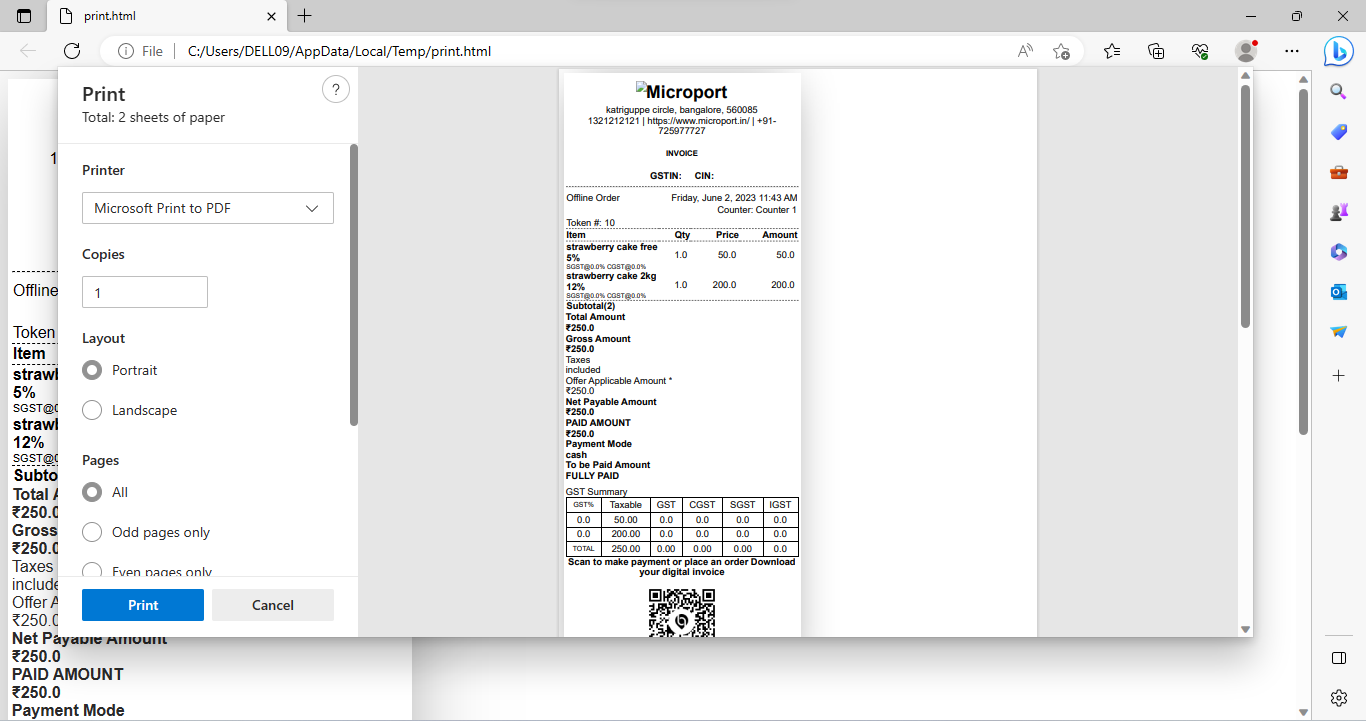View site information icon beside File

coord(126,51)
